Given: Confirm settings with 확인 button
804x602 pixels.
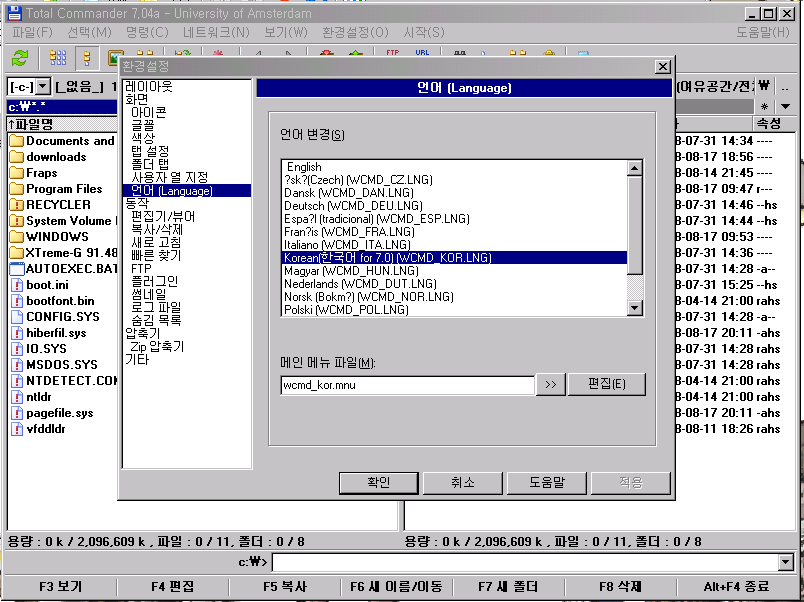Looking at the screenshot, I should coord(378,483).
